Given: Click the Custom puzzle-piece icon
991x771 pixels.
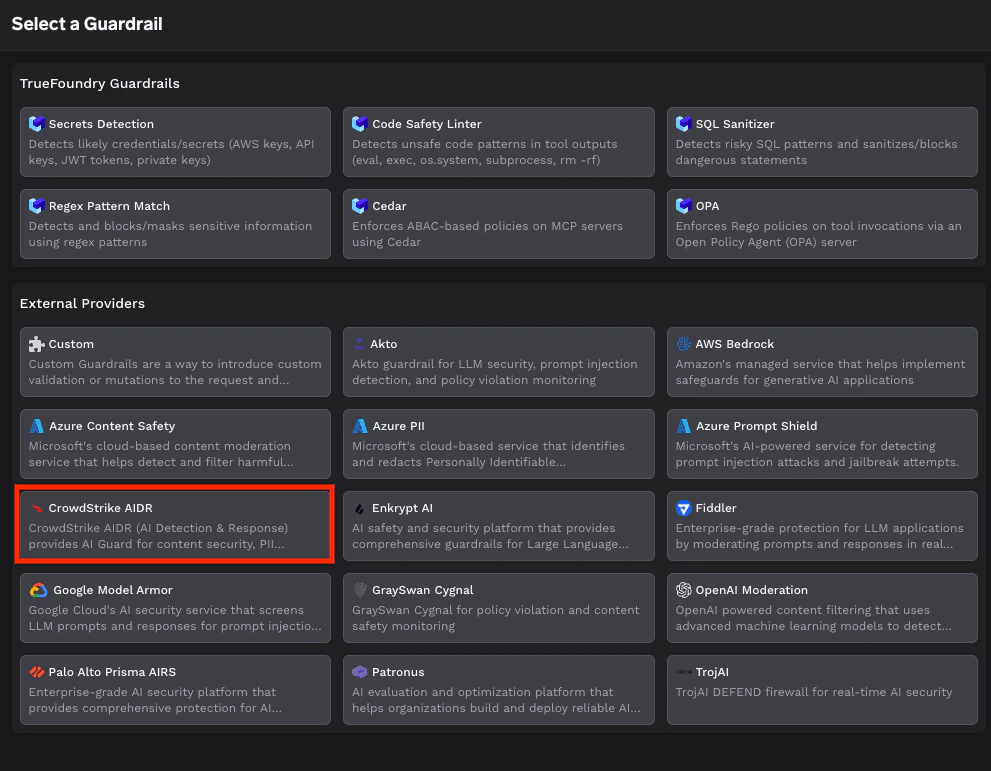Looking at the screenshot, I should pyautogui.click(x=37, y=344).
